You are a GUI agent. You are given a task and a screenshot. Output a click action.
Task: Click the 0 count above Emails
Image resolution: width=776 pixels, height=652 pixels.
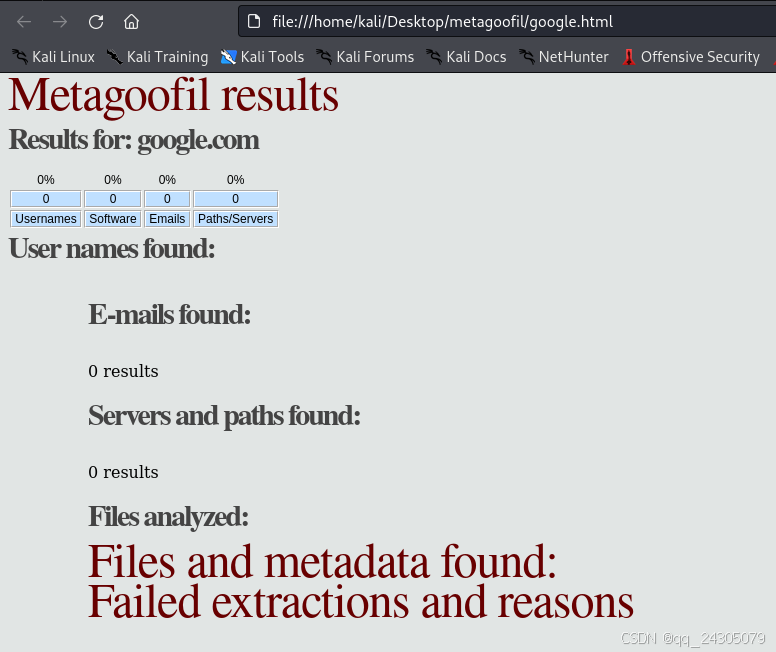tap(167, 199)
